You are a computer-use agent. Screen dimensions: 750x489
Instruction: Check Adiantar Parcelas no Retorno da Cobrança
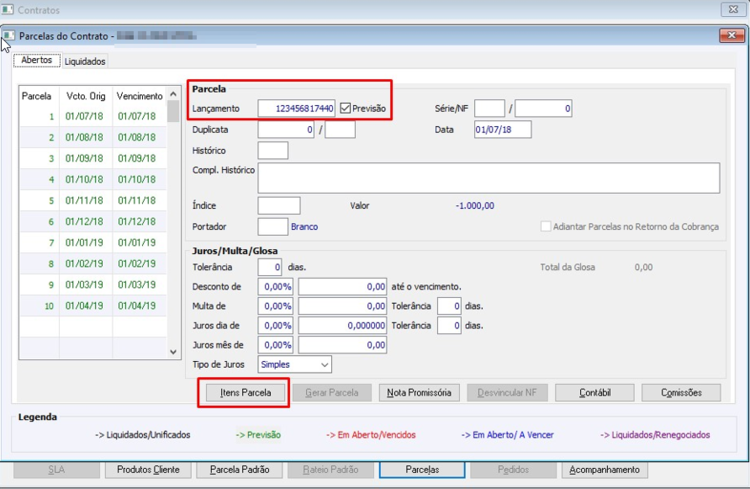point(546,226)
